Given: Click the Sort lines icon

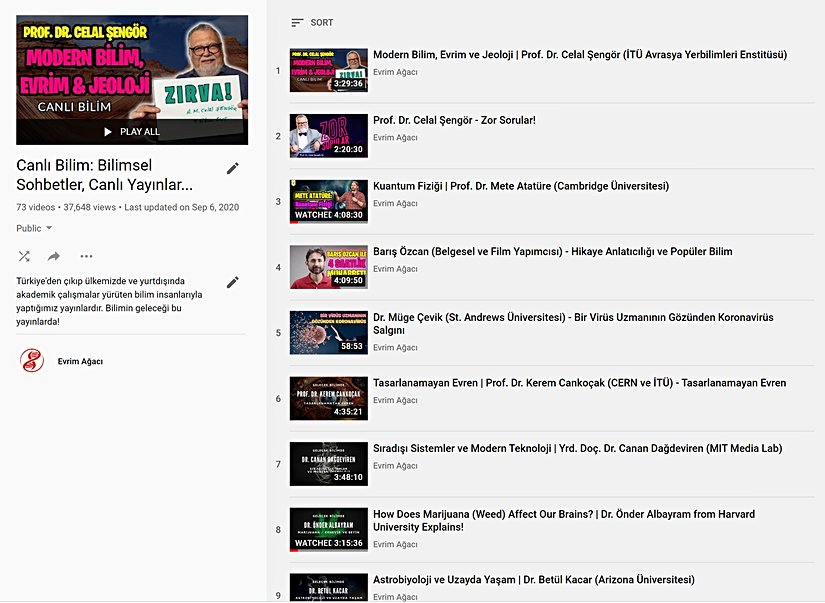Looking at the screenshot, I should coord(297,23).
